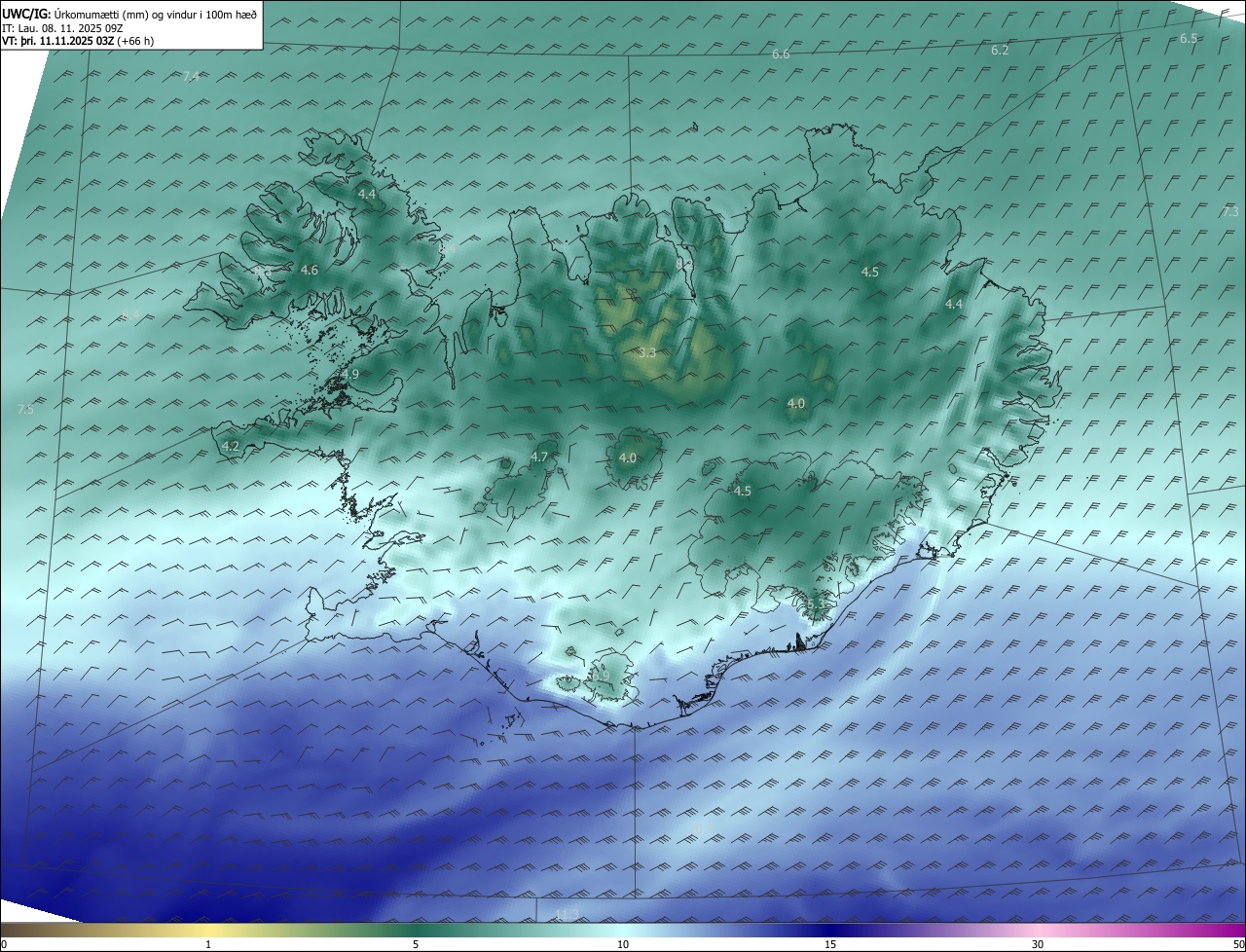
Task: Select the initial time line 'IT: Lau. 08. 11. 2025 09Z'
Action: pos(63,27)
